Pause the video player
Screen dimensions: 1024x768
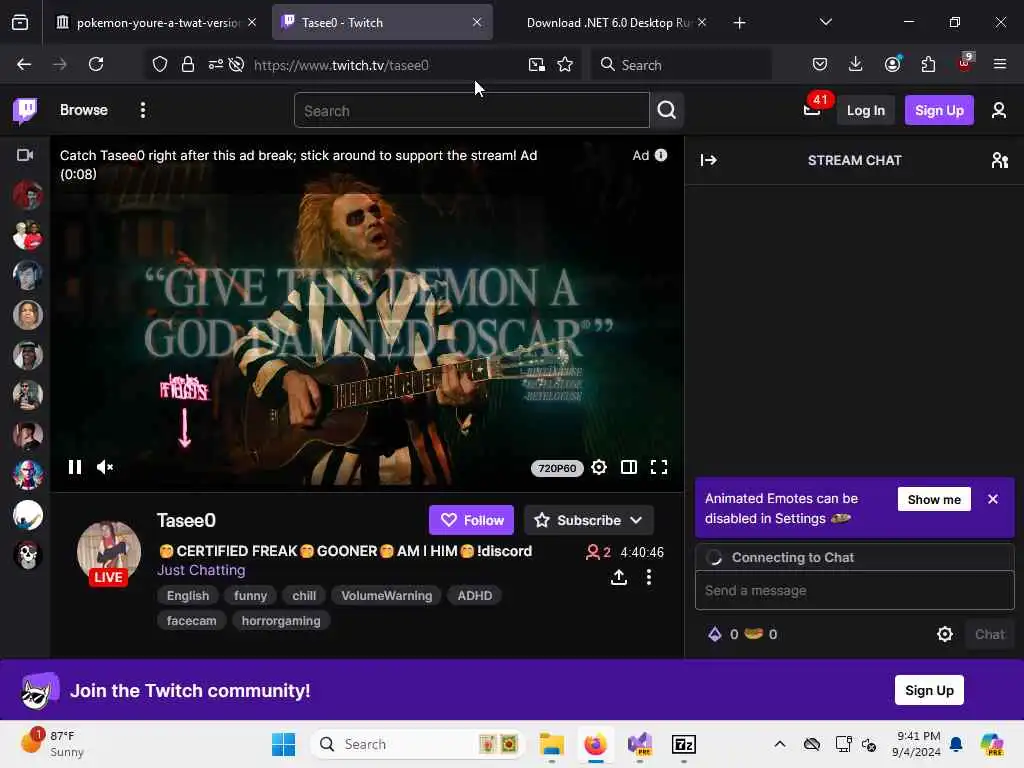[x=75, y=467]
